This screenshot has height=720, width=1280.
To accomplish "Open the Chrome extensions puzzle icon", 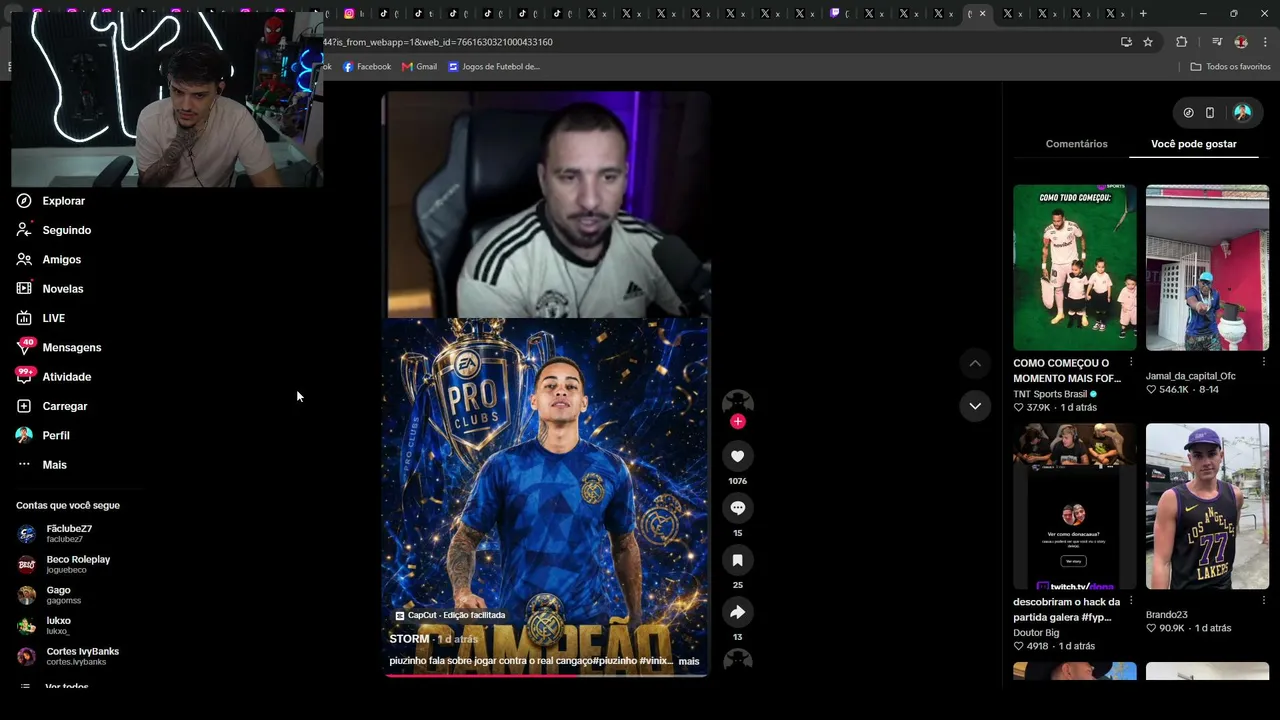I will [x=1181, y=42].
